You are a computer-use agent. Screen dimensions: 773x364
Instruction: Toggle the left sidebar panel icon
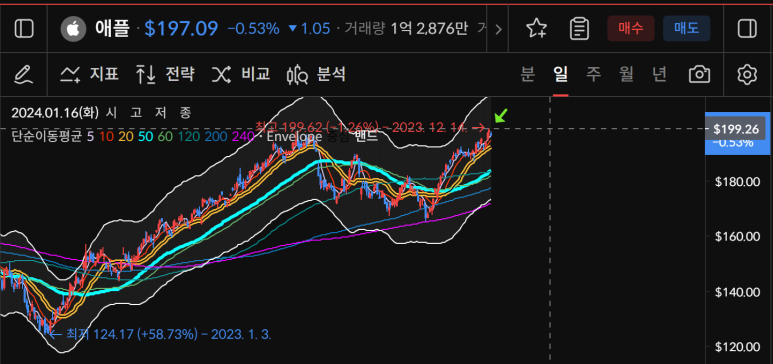[24, 29]
